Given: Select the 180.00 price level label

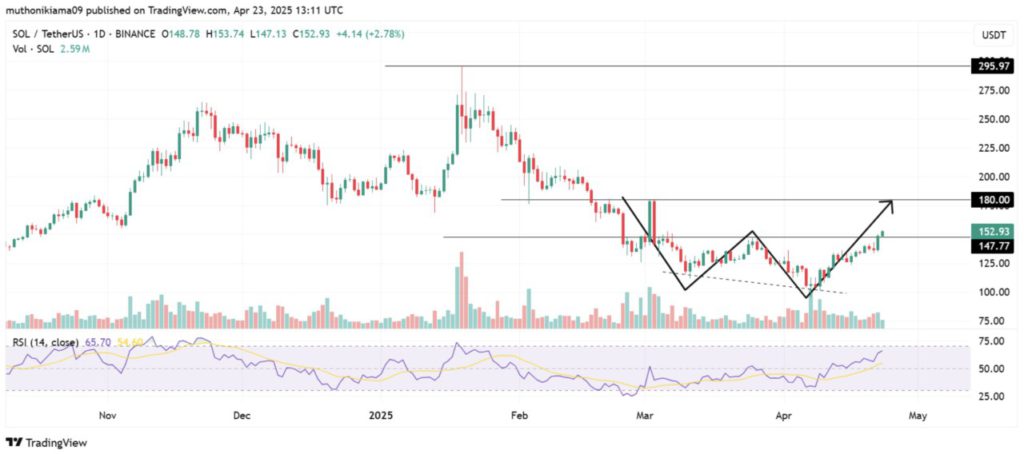Looking at the screenshot, I should click(992, 200).
